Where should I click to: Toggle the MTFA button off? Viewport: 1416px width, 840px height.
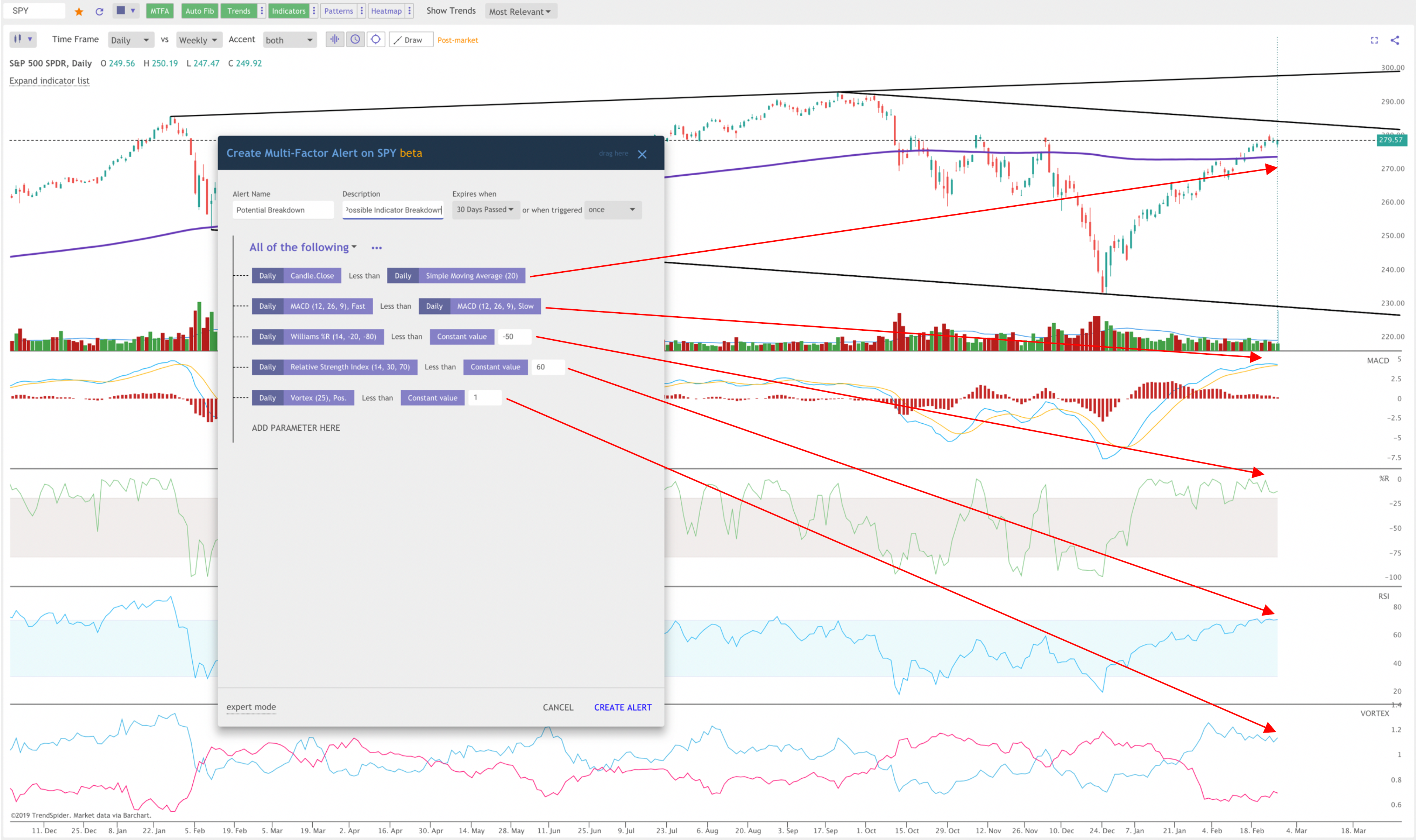(160, 11)
